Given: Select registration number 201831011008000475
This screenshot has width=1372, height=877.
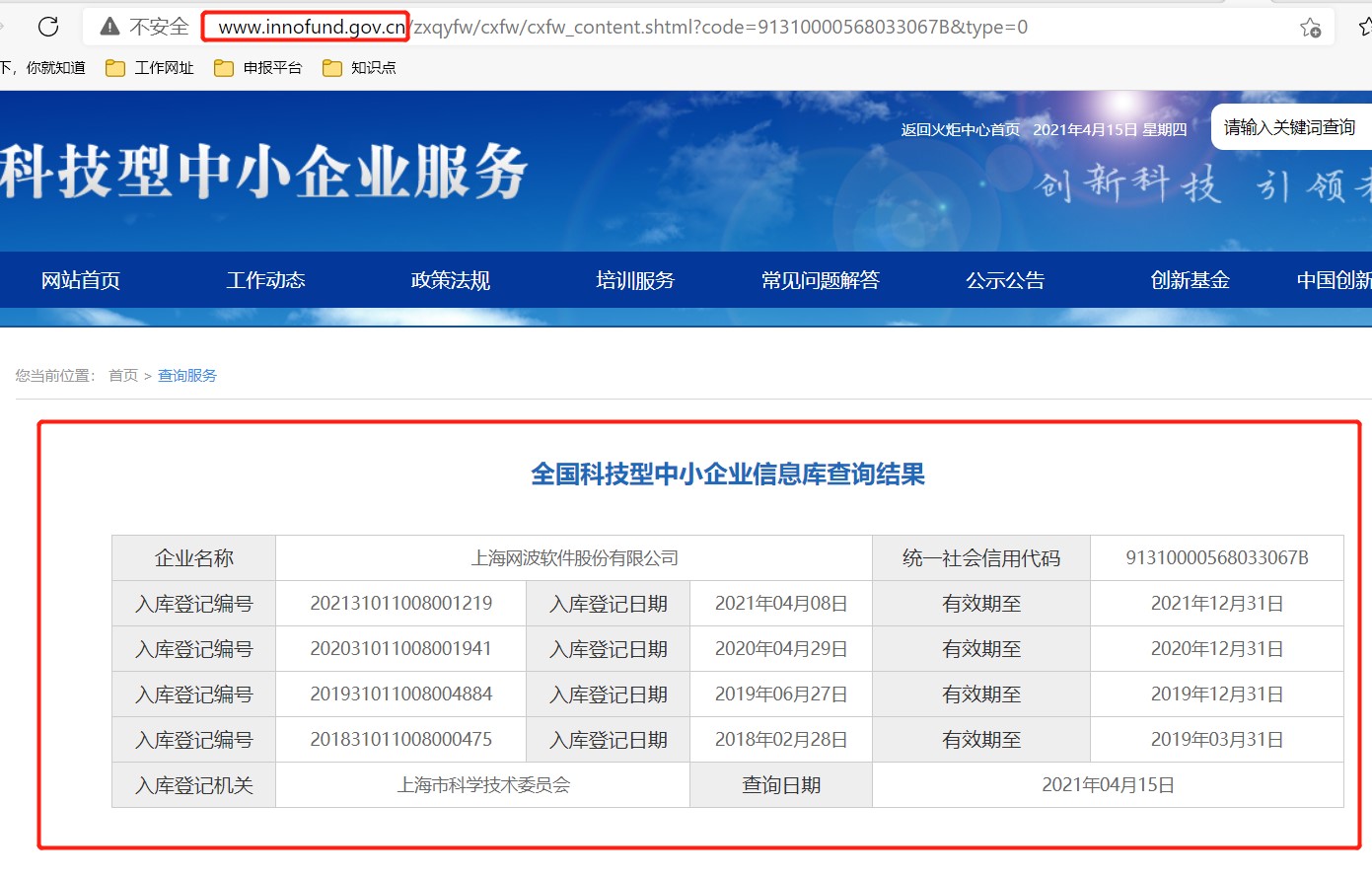Looking at the screenshot, I should 401,740.
